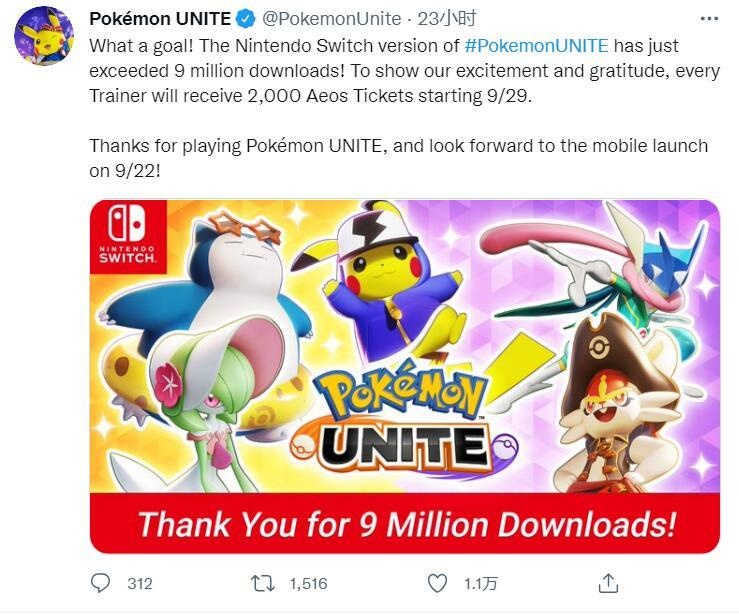Click the Nintendo Switch logo in image
Screen dimensions: 739x615
pyautogui.click(x=128, y=237)
